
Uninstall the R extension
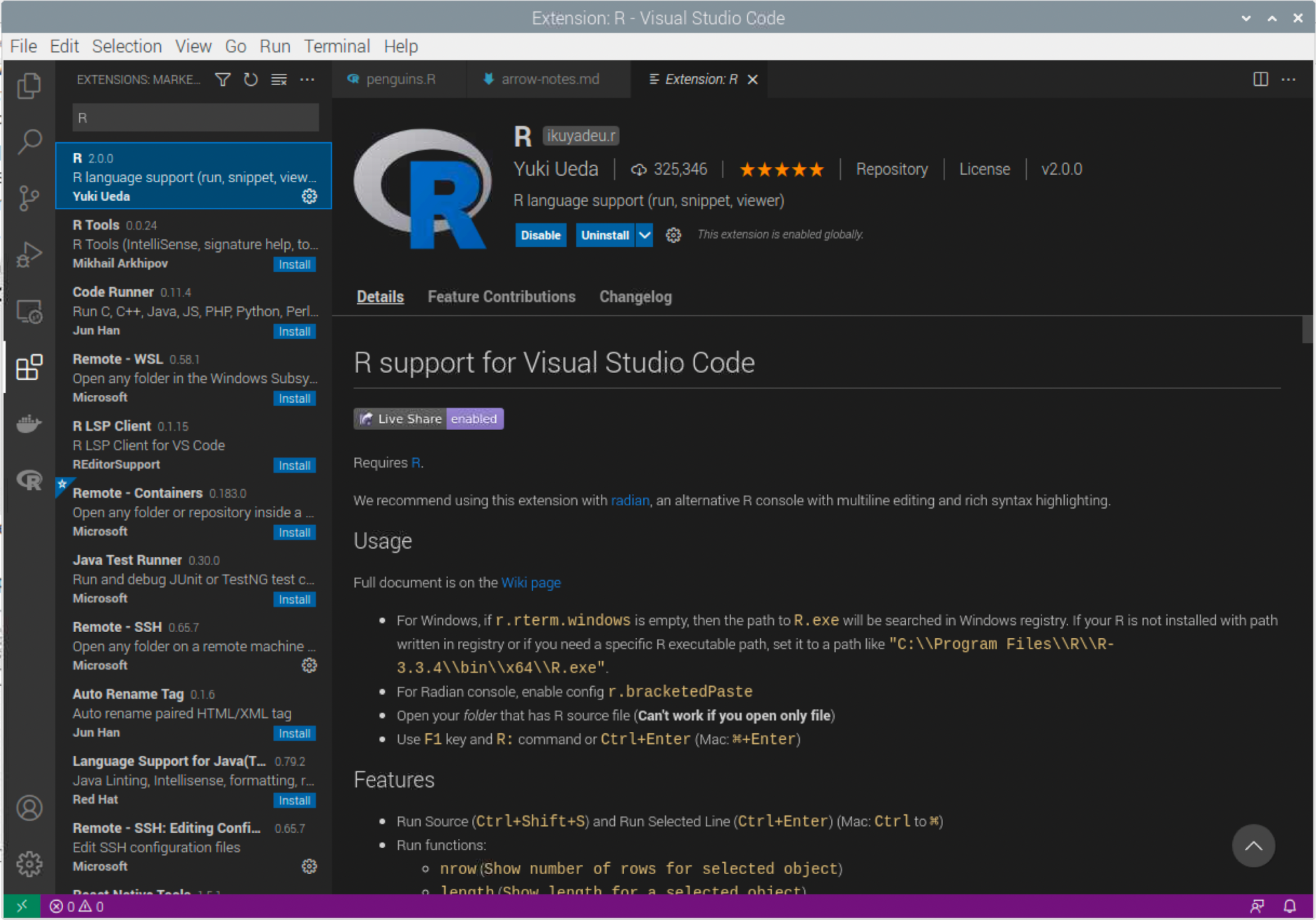[605, 235]
